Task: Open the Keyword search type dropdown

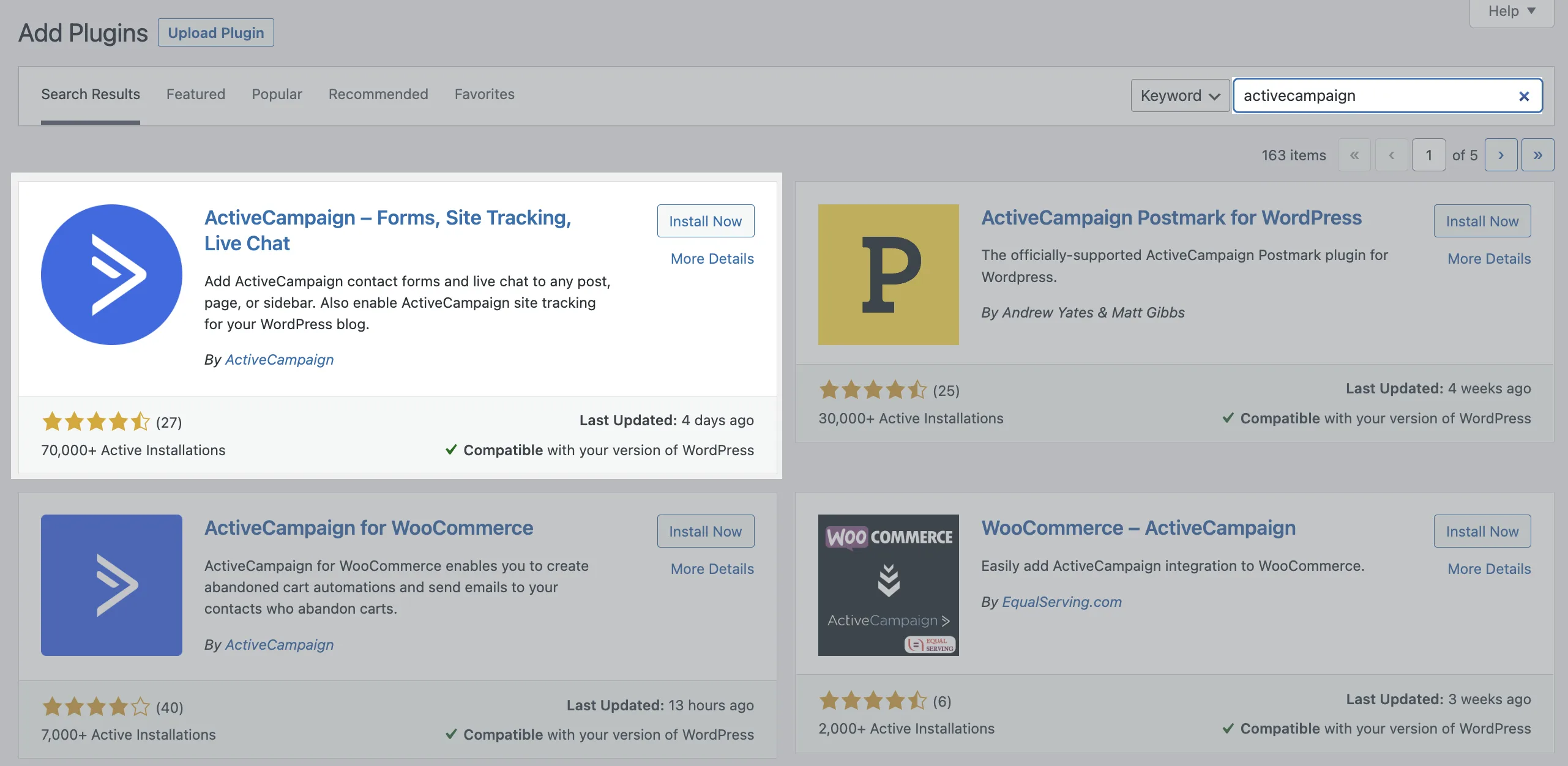Action: (1179, 96)
